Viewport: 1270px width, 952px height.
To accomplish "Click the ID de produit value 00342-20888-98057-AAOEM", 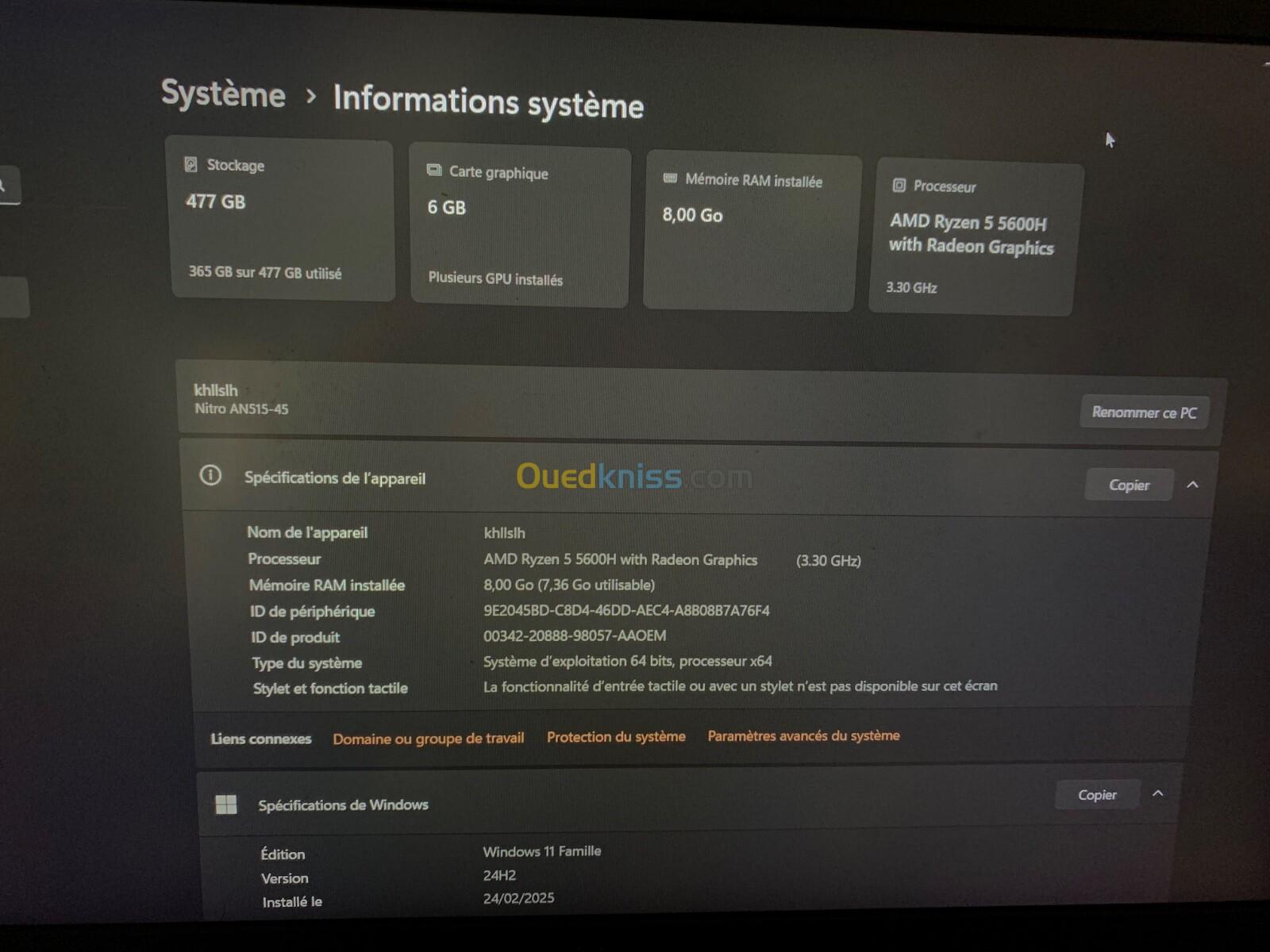I will [575, 635].
